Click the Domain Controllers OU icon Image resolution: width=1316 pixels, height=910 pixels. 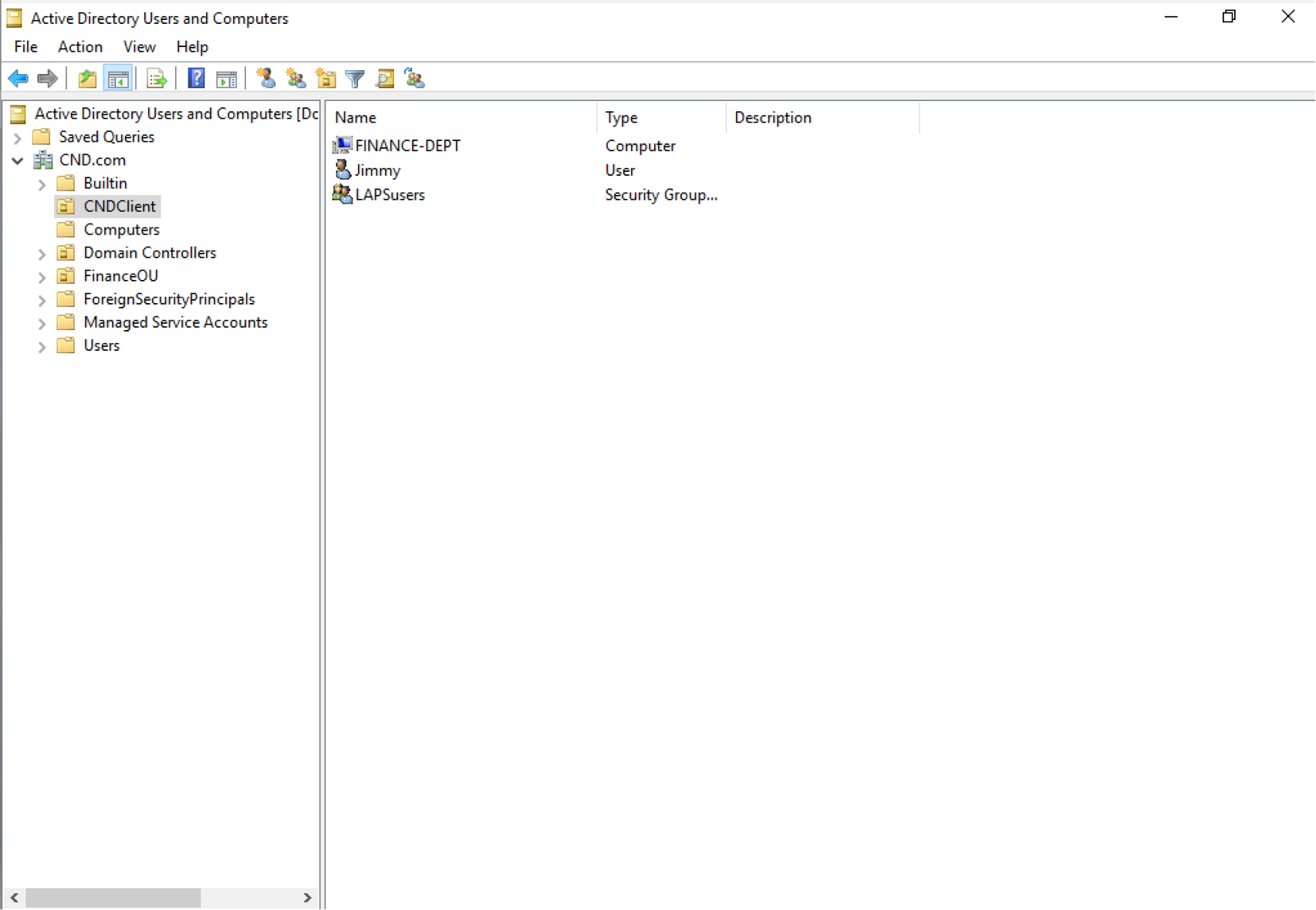[x=66, y=253]
